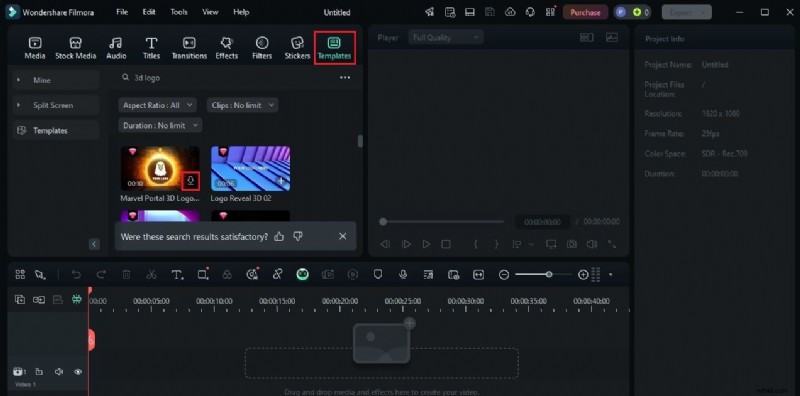Select the Logo Reveal 3D 02 thumbnail
The width and height of the screenshot is (800, 396).
251,168
